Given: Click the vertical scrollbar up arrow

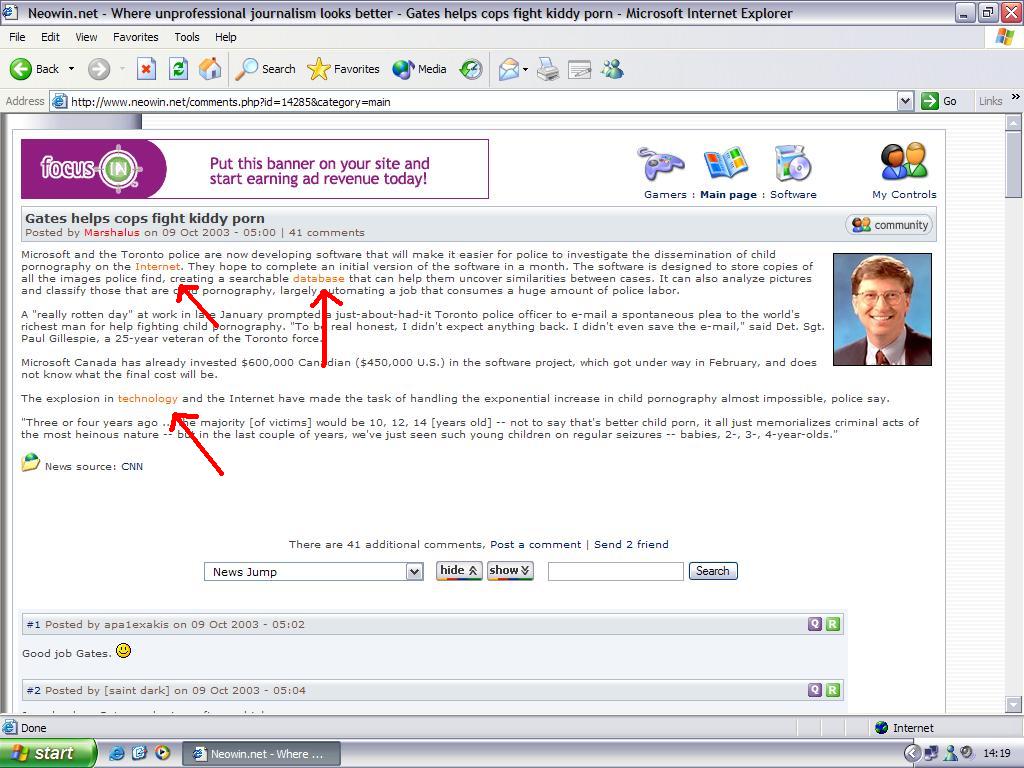Looking at the screenshot, I should click(x=1014, y=123).
